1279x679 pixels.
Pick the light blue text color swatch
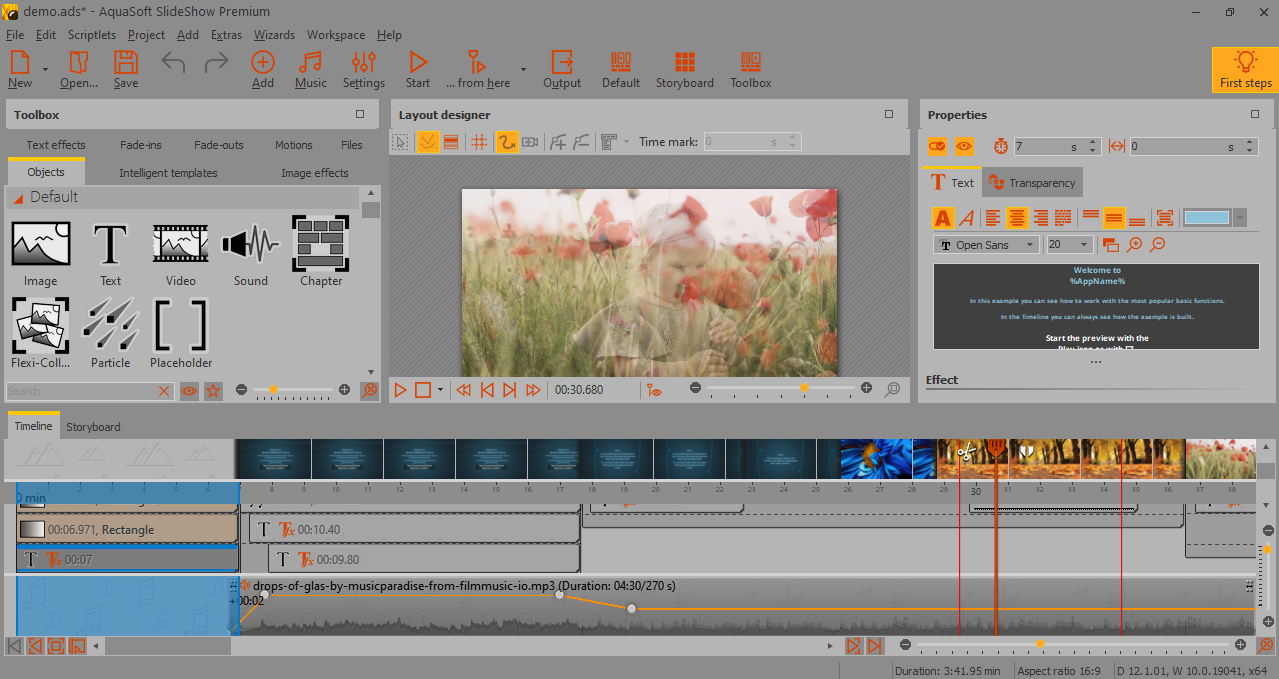1207,217
